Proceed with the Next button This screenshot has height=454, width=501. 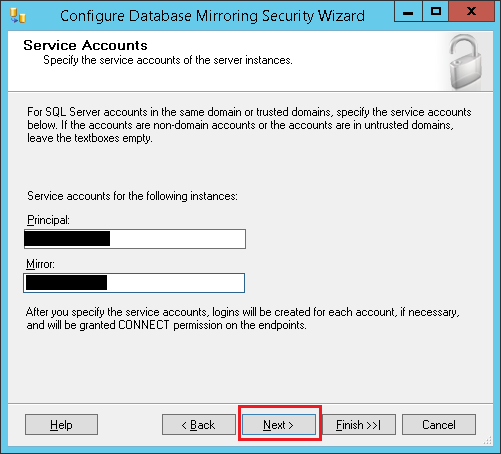click(x=279, y=425)
